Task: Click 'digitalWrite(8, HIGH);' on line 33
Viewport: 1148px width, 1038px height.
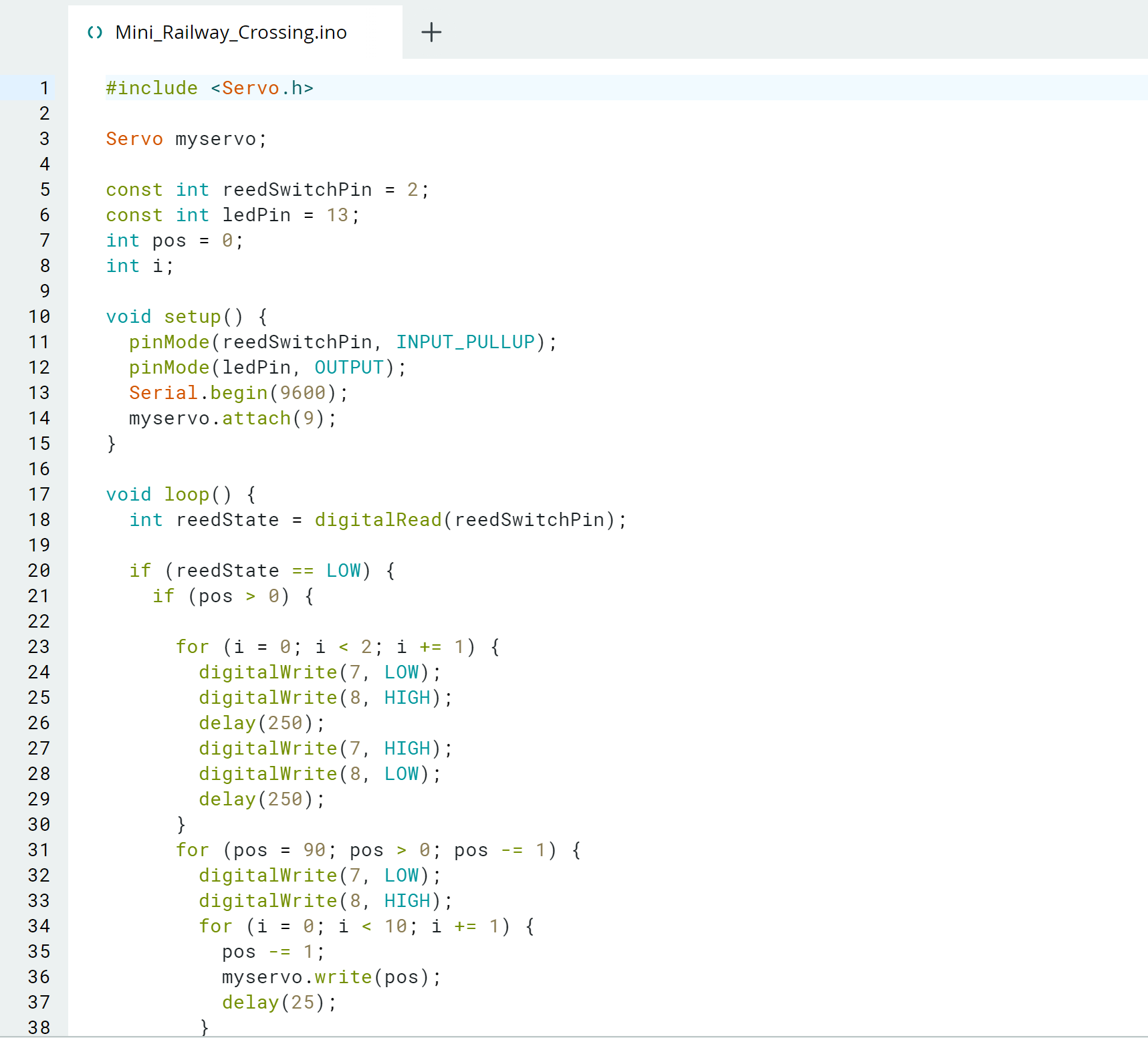Action: coord(326,901)
